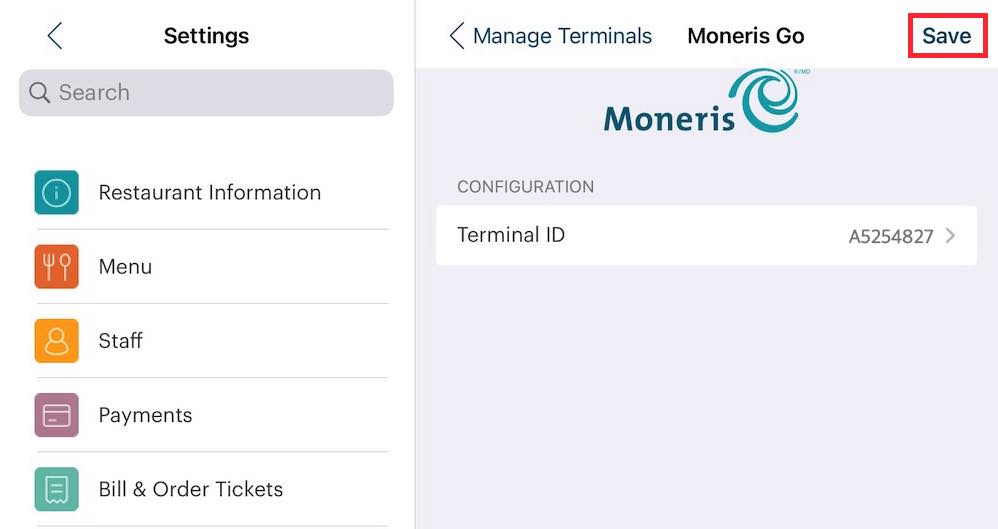Click the orange Menu fork icon
The width and height of the screenshot is (998, 529).
[57, 267]
